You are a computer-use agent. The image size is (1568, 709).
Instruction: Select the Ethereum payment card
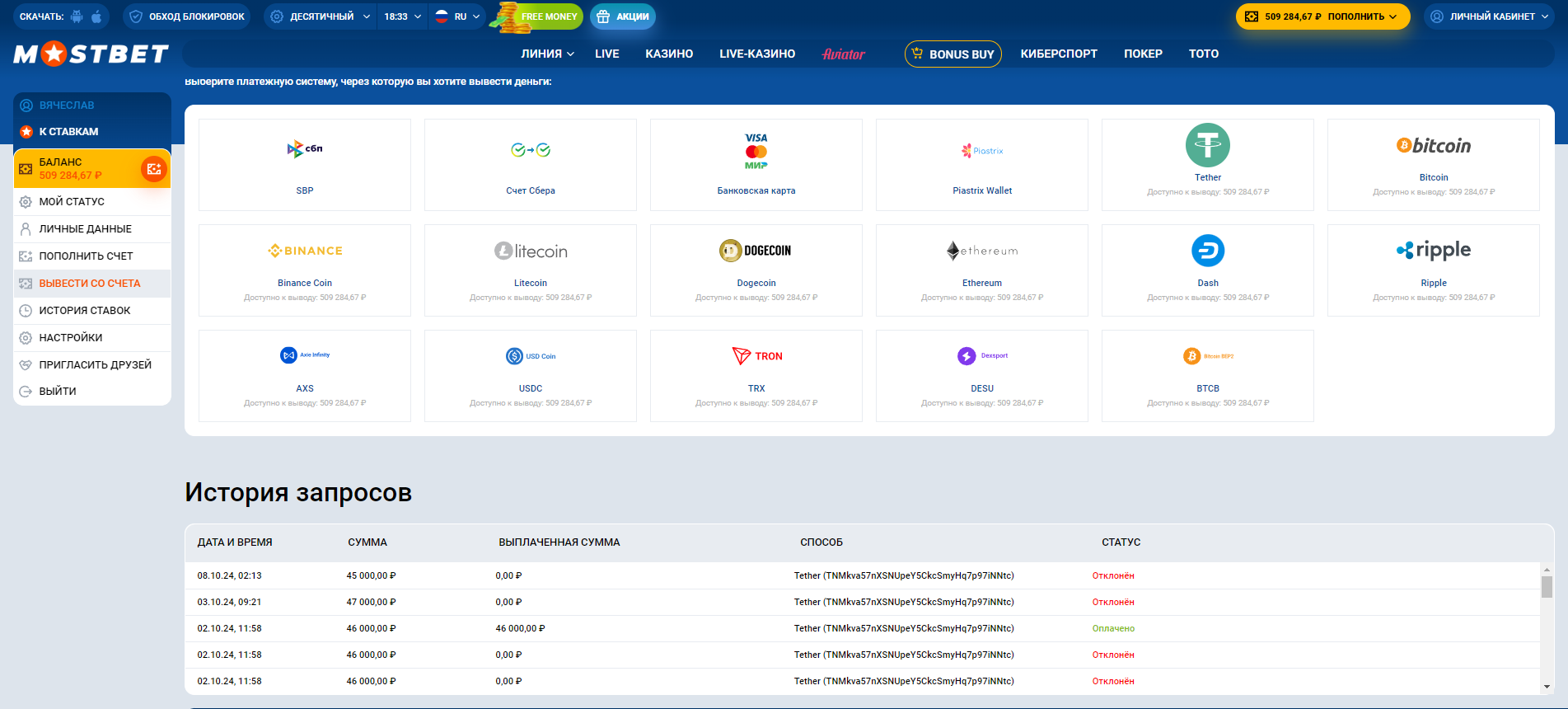coord(982,270)
